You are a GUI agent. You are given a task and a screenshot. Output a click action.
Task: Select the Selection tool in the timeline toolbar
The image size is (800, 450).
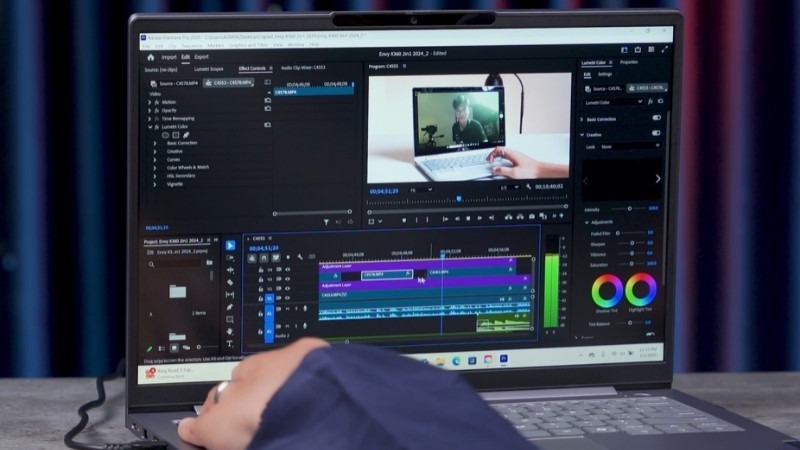coord(230,245)
